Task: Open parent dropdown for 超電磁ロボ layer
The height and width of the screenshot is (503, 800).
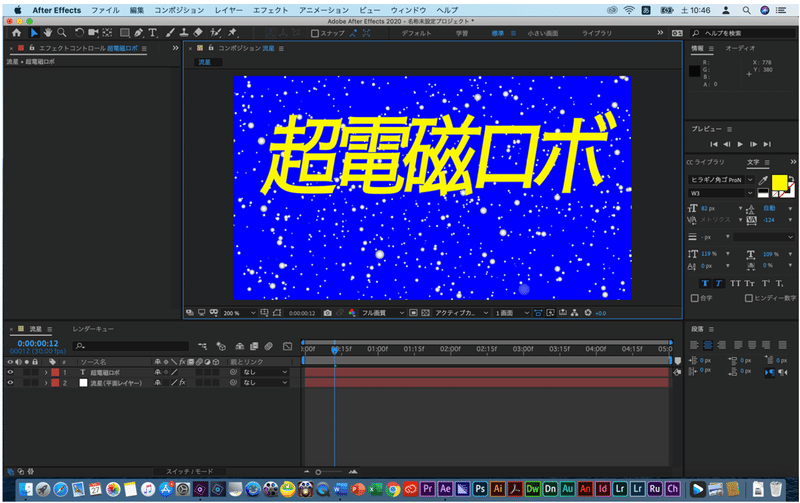Action: [265, 372]
